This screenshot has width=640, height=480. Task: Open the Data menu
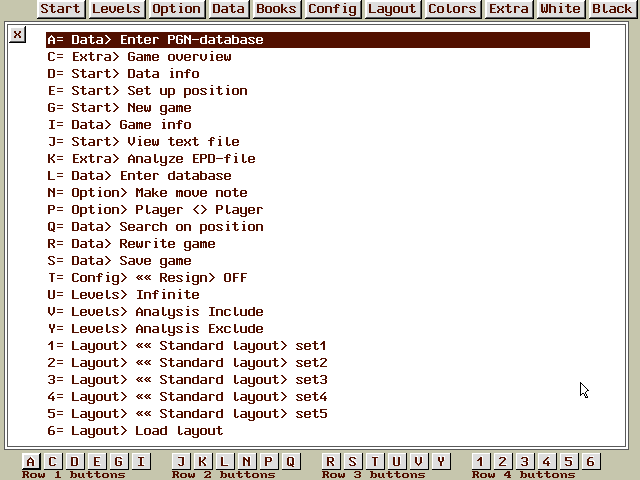tap(229, 9)
